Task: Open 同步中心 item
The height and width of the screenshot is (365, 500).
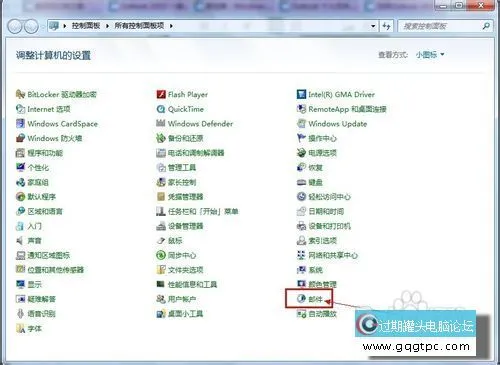Action: (176, 255)
